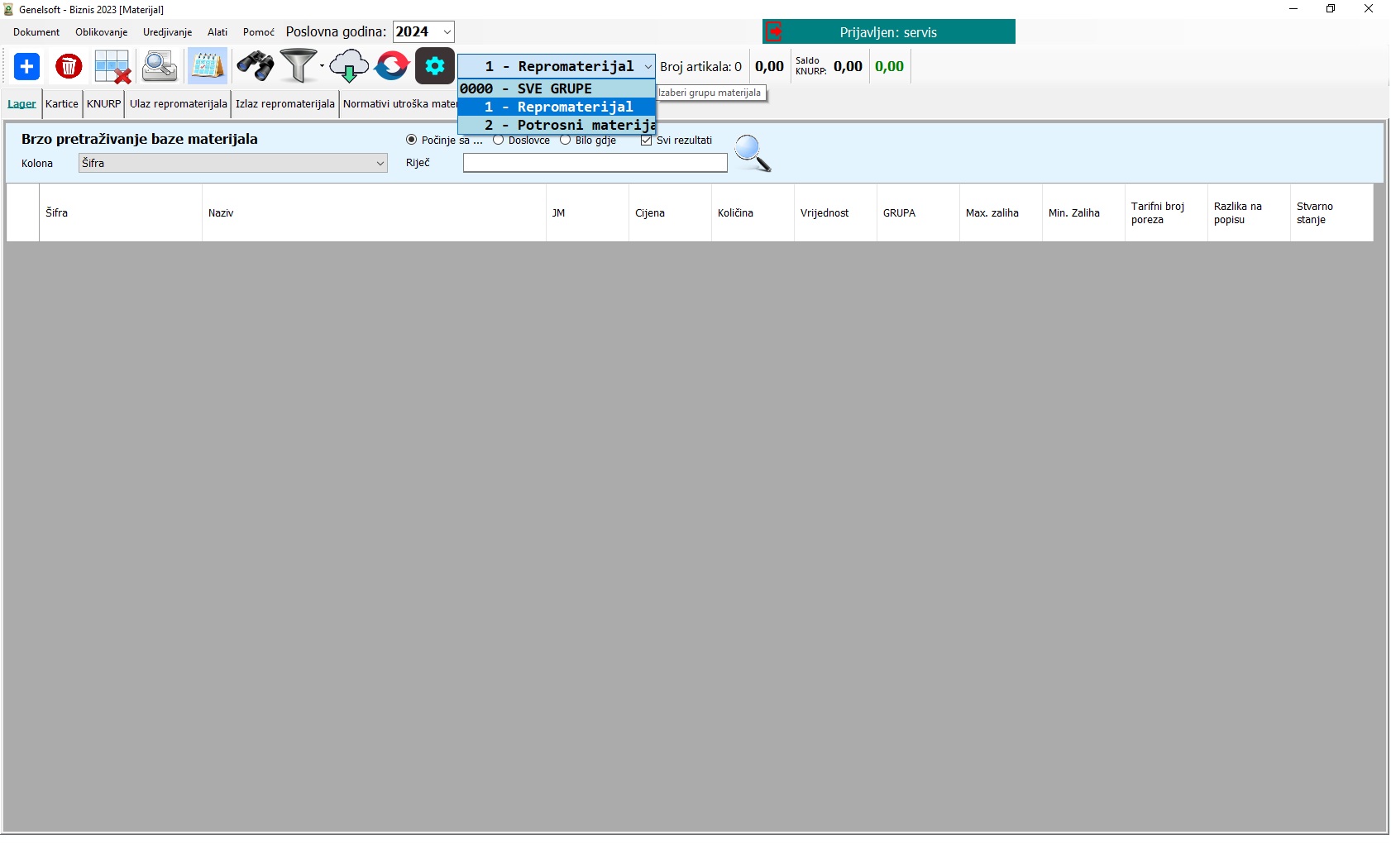Switch to the Kartice tab
Viewport: 1391px width, 868px height.
[x=62, y=104]
